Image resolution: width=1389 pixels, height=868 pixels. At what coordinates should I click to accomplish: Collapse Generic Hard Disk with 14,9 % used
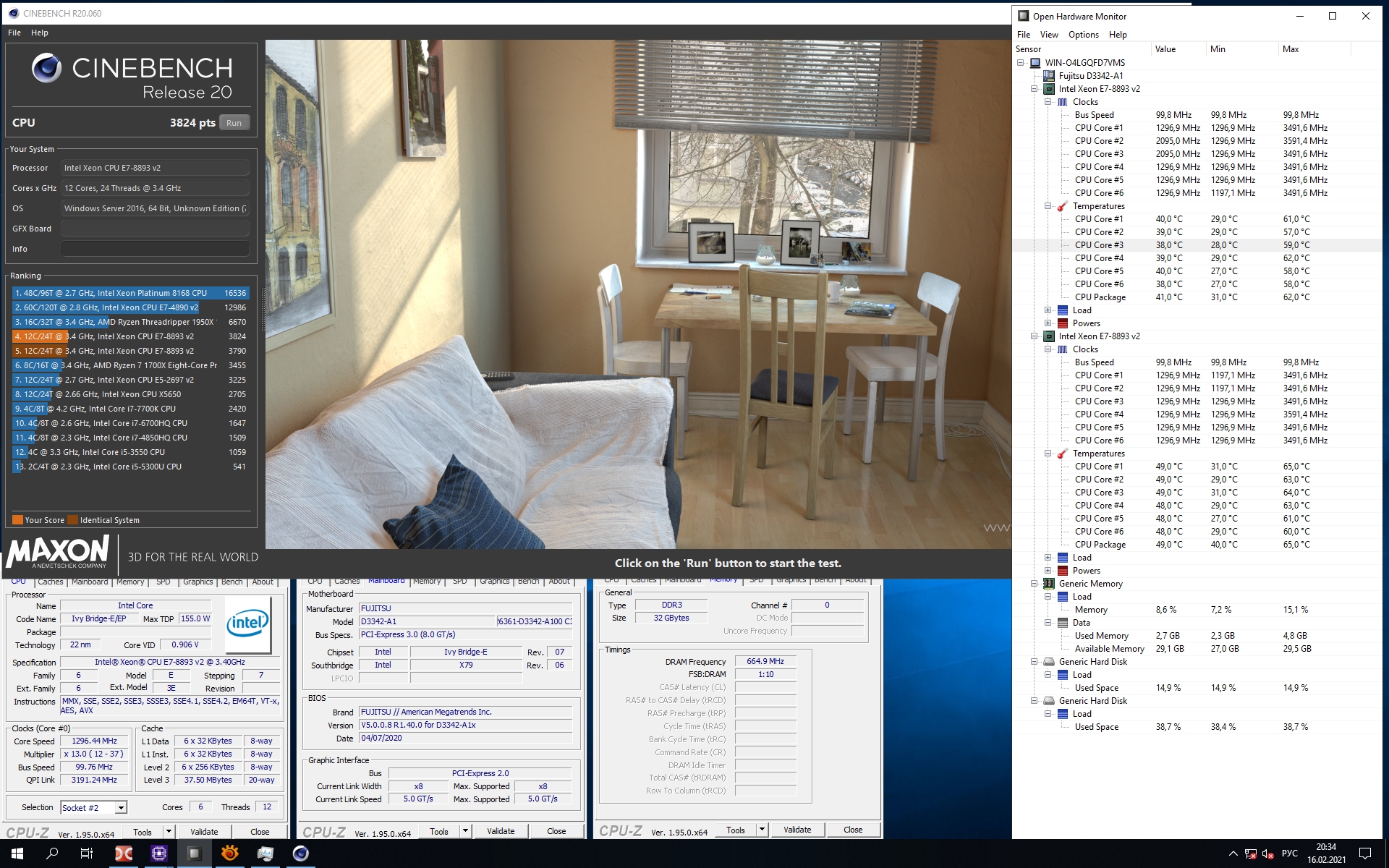coord(1035,662)
